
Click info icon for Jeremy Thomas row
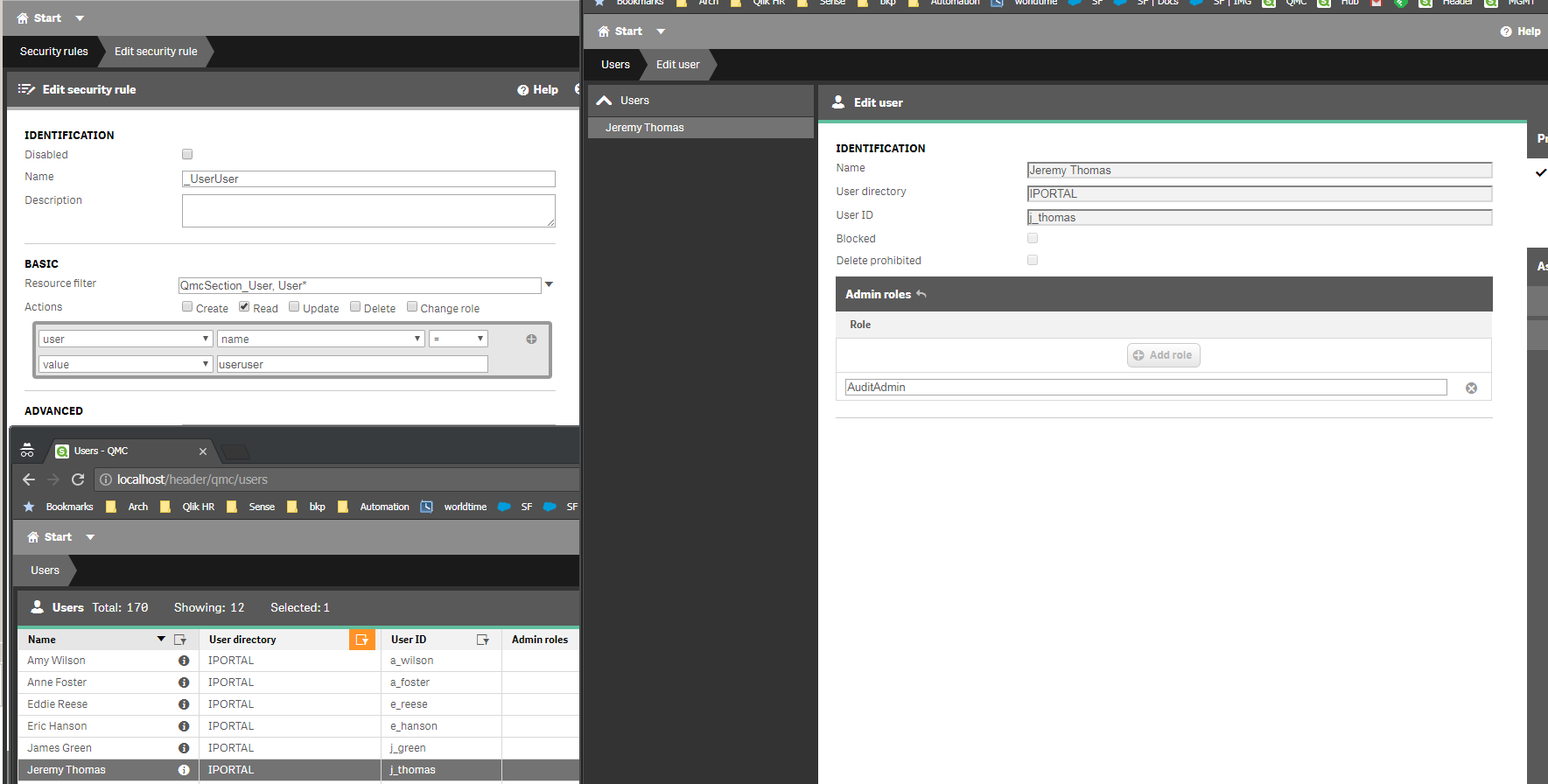[x=184, y=770]
